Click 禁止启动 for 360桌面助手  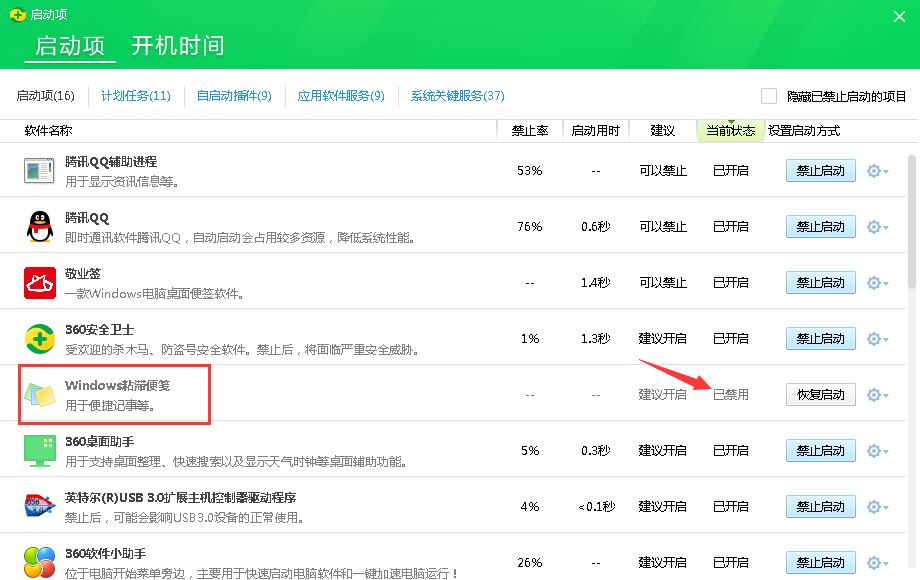(820, 450)
